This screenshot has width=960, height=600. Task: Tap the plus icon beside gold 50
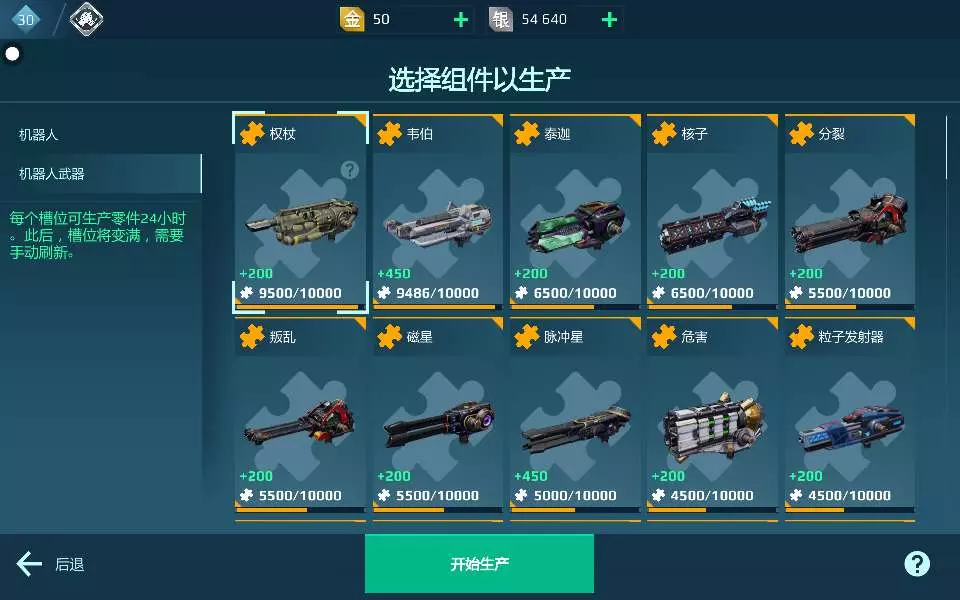click(460, 20)
